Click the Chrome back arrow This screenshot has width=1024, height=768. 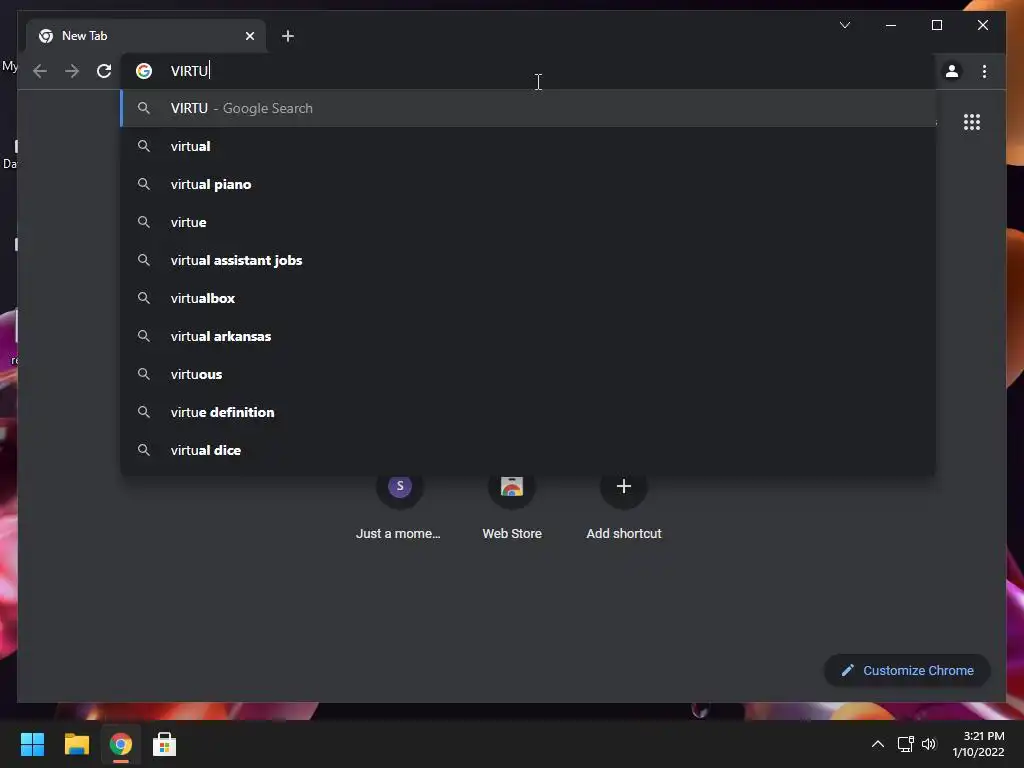point(40,71)
